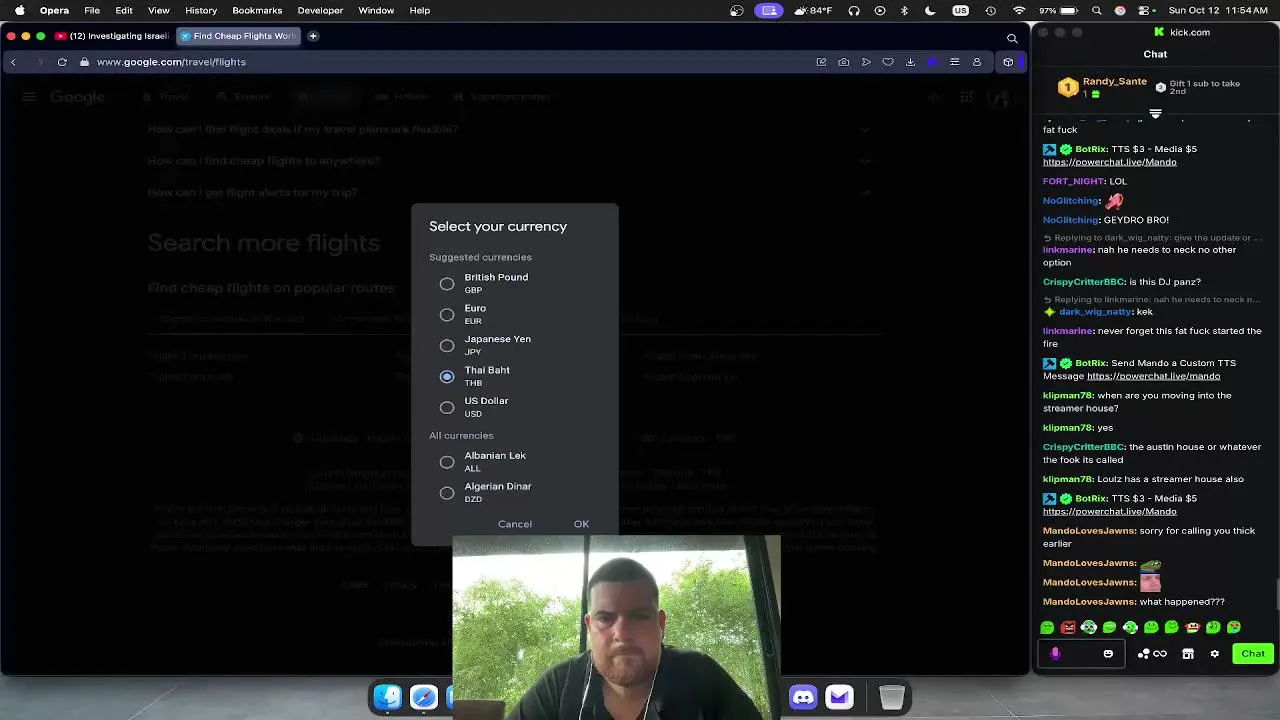The image size is (1280, 720).
Task: Click the infinity icon in Kick chat
Action: click(1161, 654)
